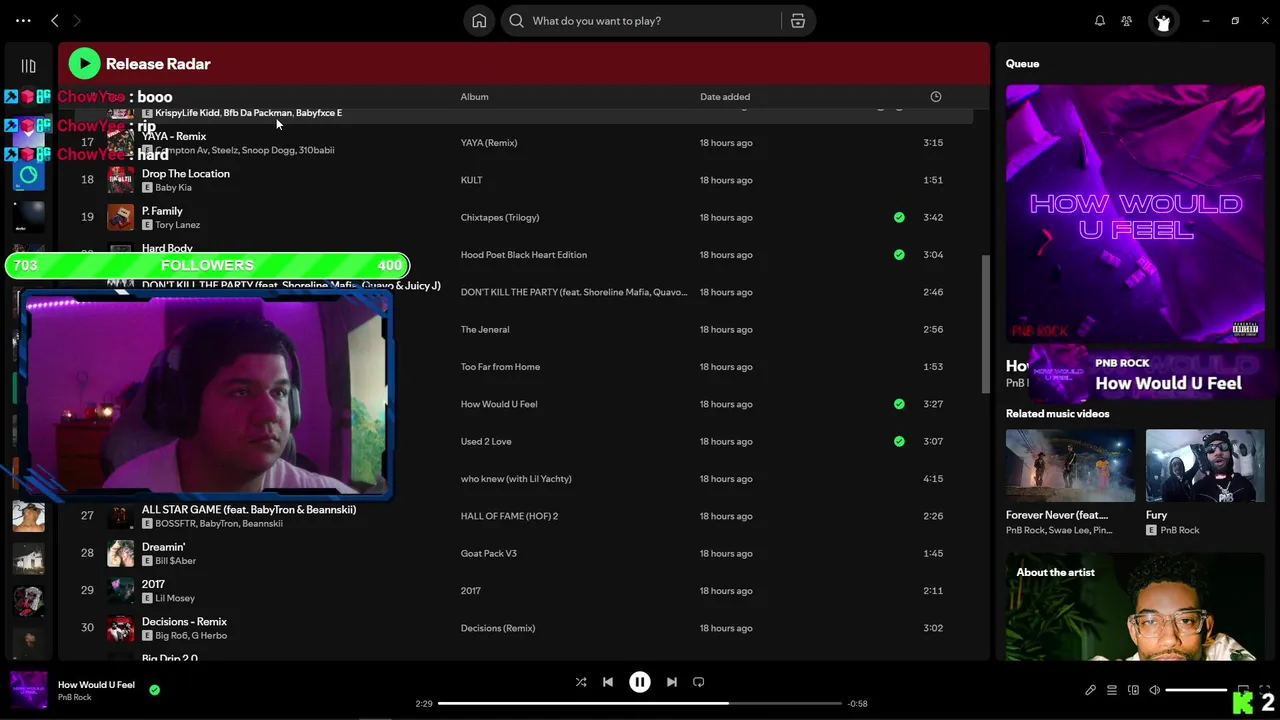Open the 'Fury' music video thumbnail
The height and width of the screenshot is (720, 1280).
click(1205, 465)
